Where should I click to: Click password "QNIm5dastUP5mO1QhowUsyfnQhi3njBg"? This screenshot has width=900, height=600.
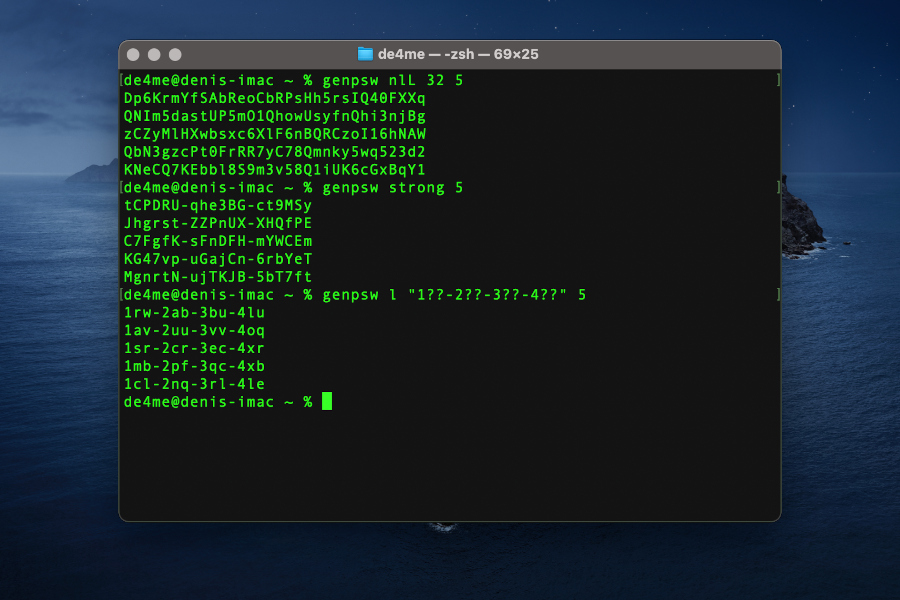[x=275, y=116]
